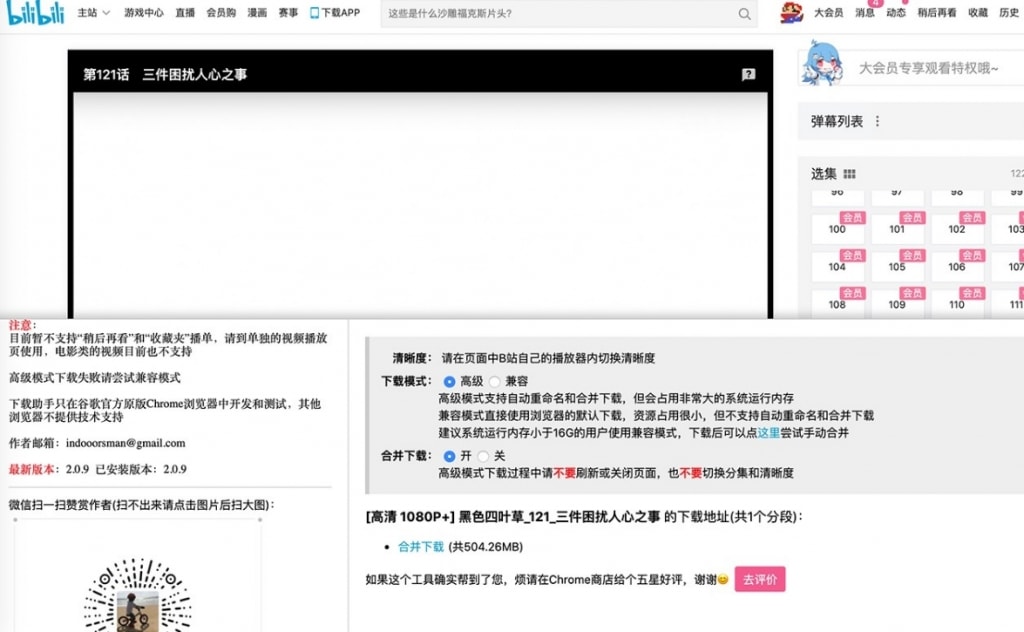Open 会员购 in the top navigation
The height and width of the screenshot is (632, 1024).
[x=221, y=12]
